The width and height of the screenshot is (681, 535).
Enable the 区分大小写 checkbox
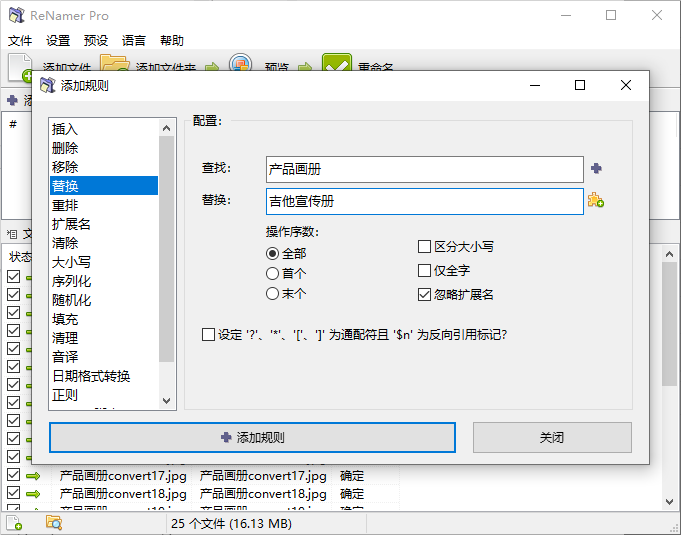424,247
